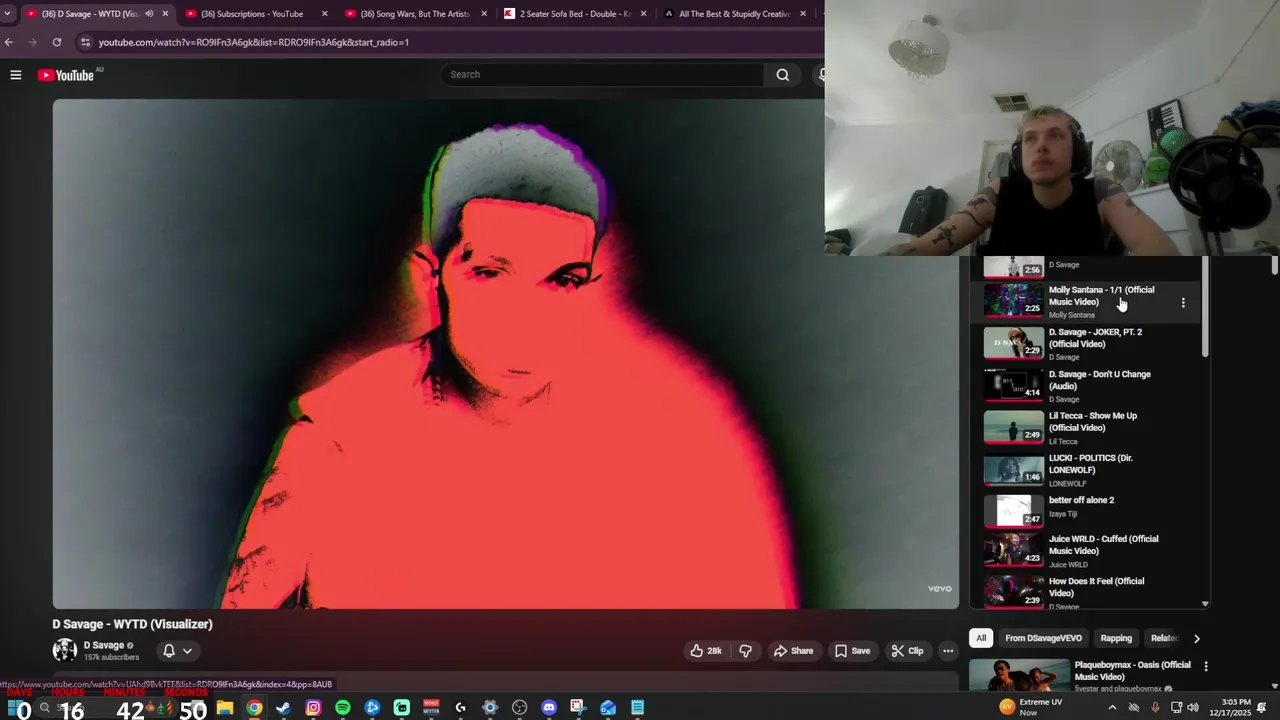The width and height of the screenshot is (1280, 720).
Task: Open Notepad from taskbar
Action: click(637, 708)
